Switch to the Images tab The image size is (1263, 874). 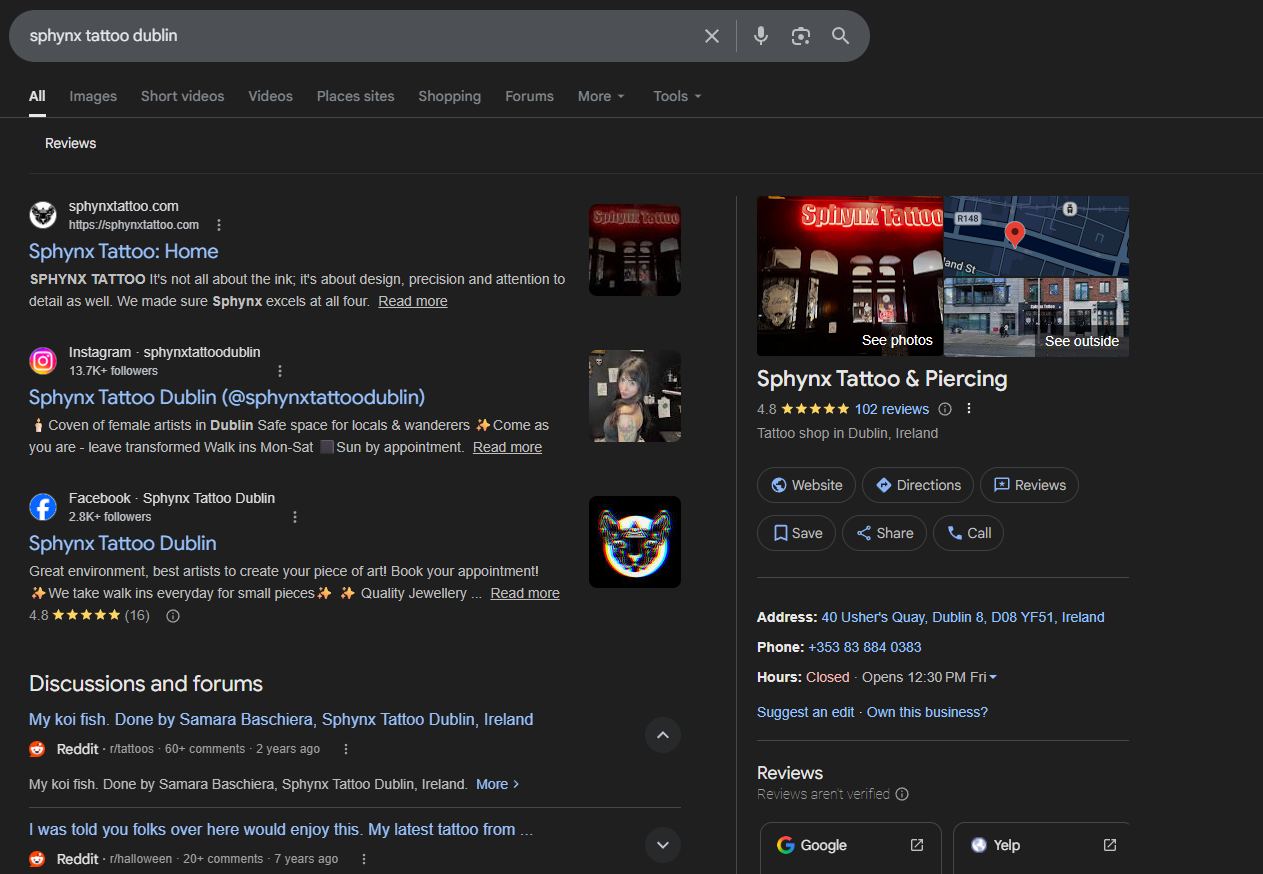92,96
